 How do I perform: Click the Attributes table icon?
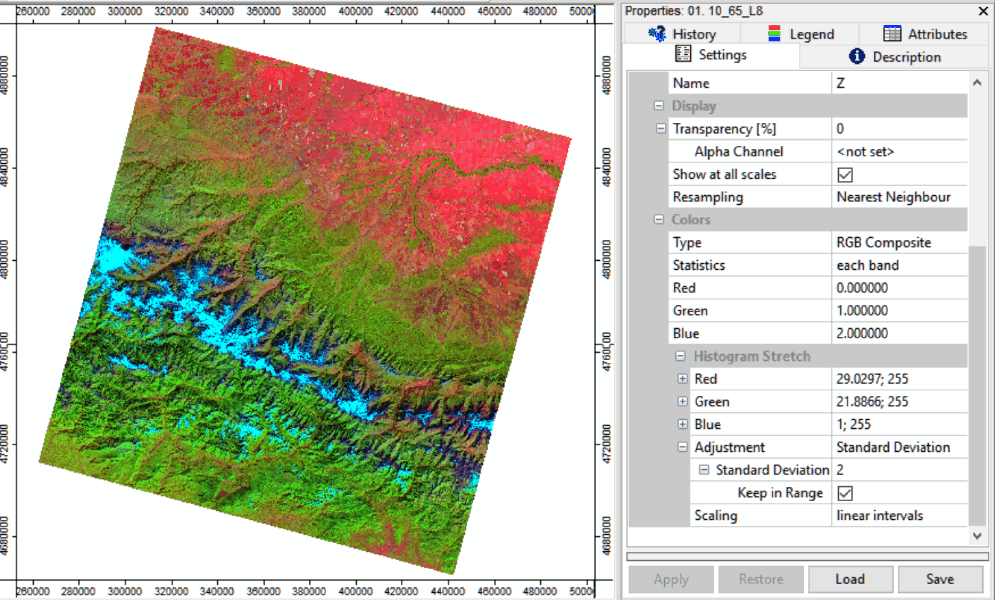coord(892,34)
